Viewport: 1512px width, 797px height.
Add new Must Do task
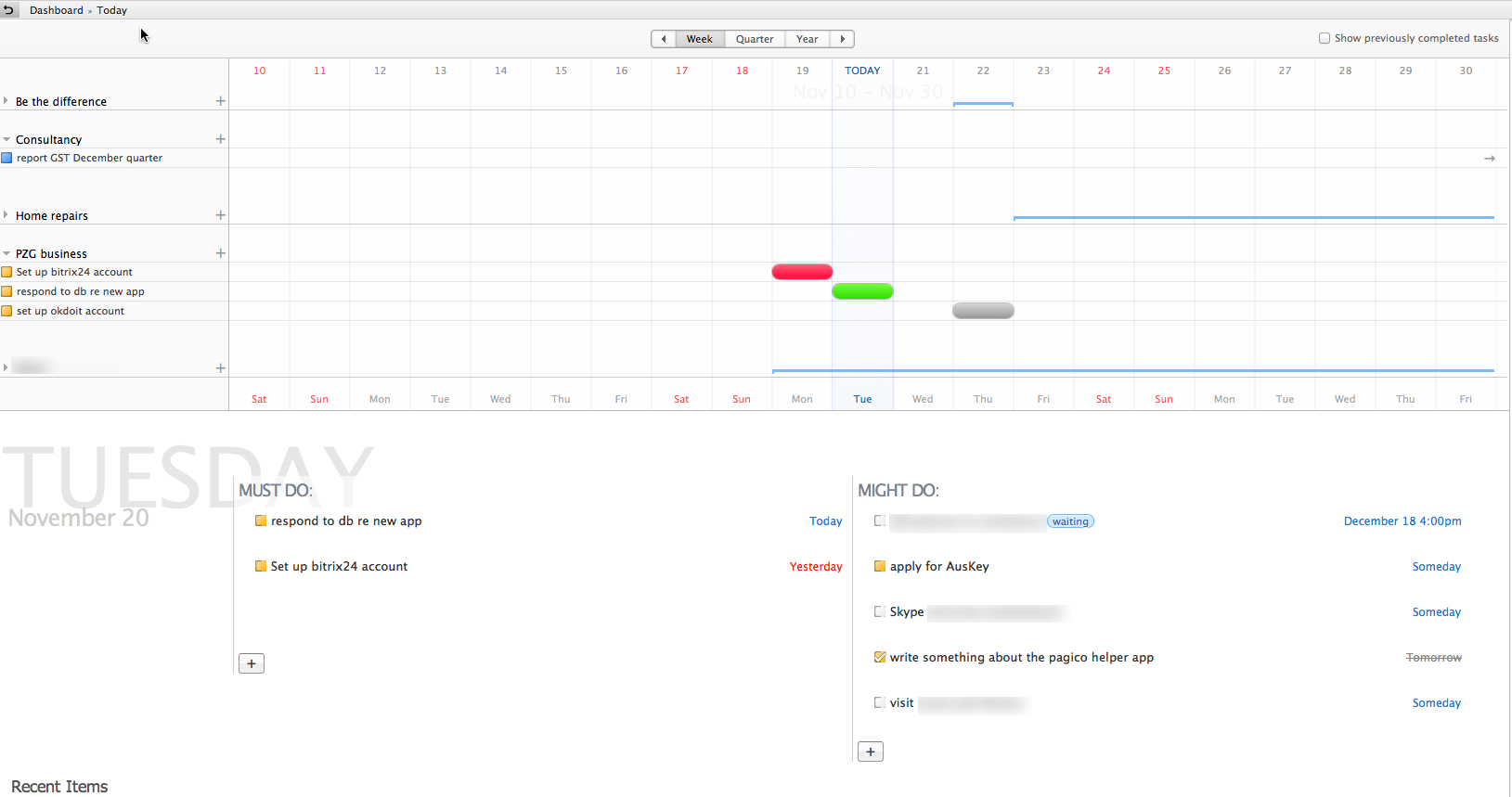252,663
